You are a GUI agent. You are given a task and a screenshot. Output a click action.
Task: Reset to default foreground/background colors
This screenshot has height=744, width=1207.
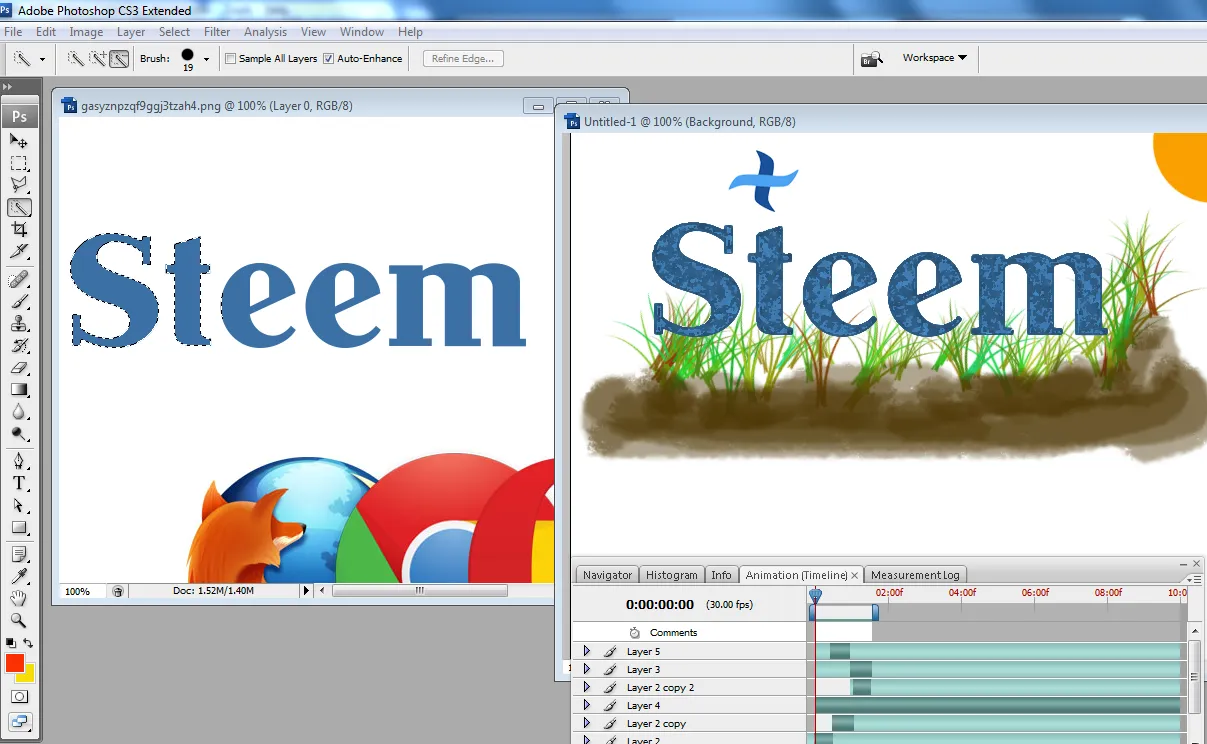click(10, 642)
